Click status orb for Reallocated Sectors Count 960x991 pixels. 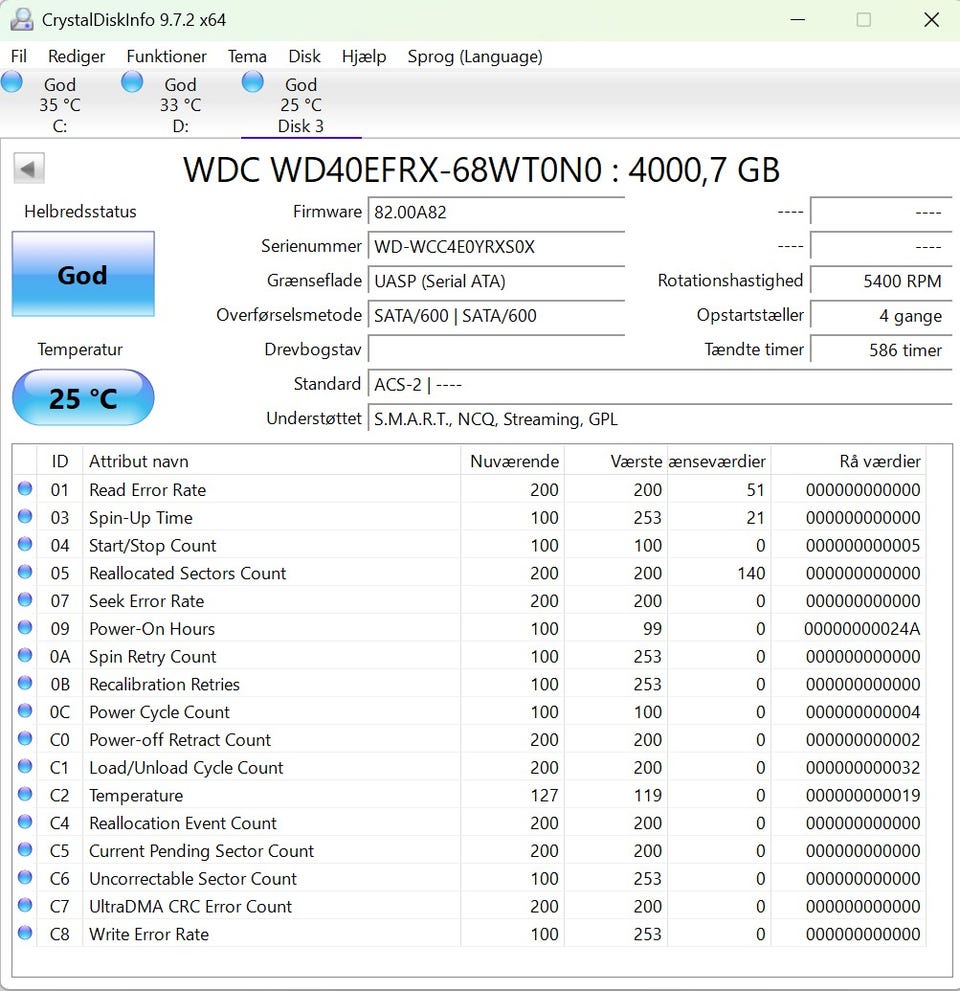pyautogui.click(x=25, y=573)
